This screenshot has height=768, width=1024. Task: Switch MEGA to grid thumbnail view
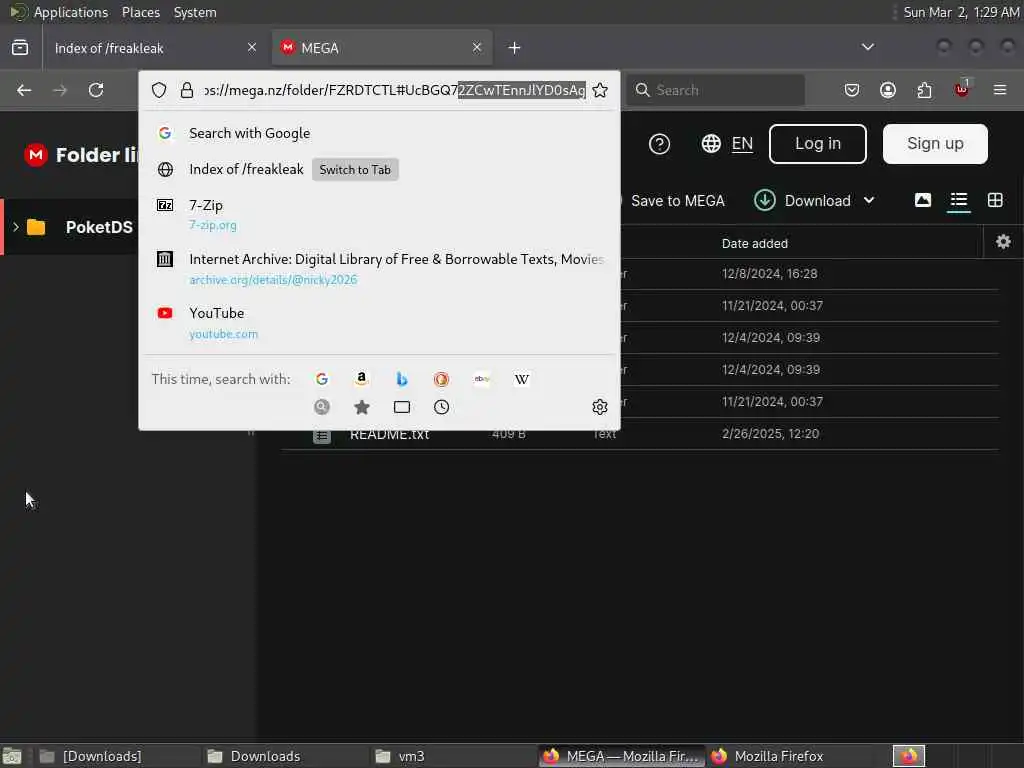[x=995, y=200]
